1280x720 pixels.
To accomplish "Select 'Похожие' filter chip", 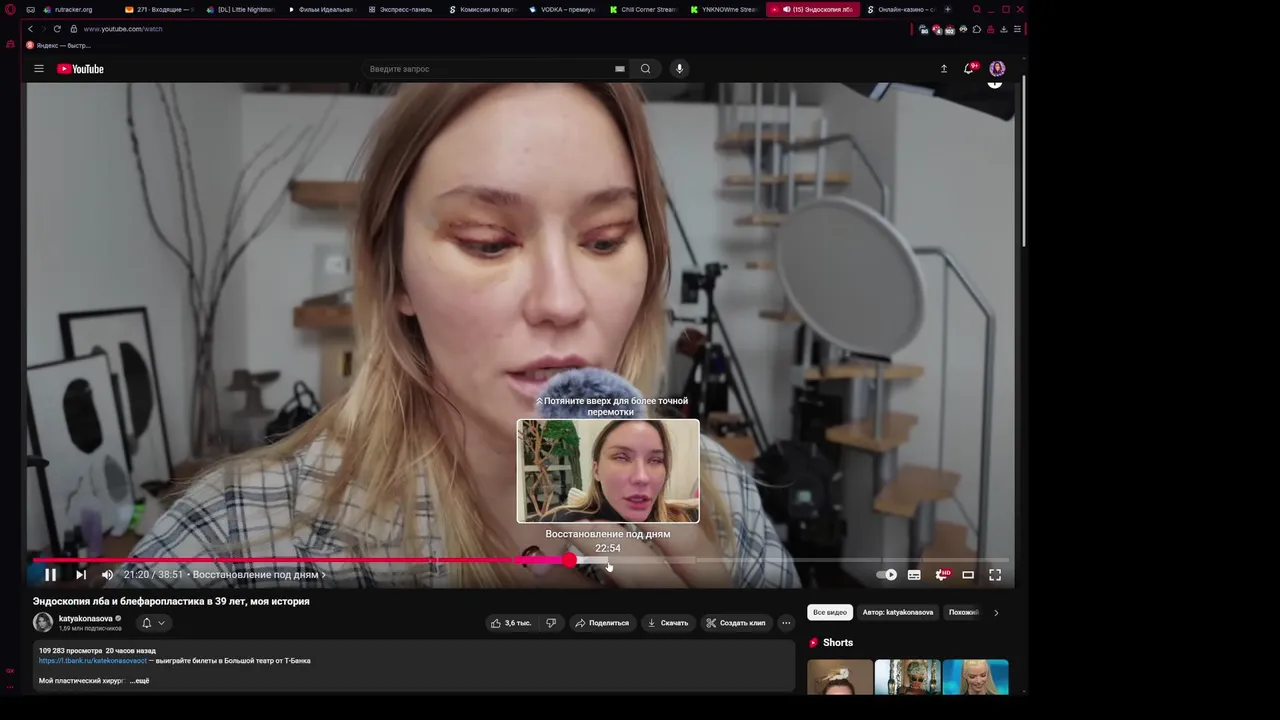I will (963, 612).
